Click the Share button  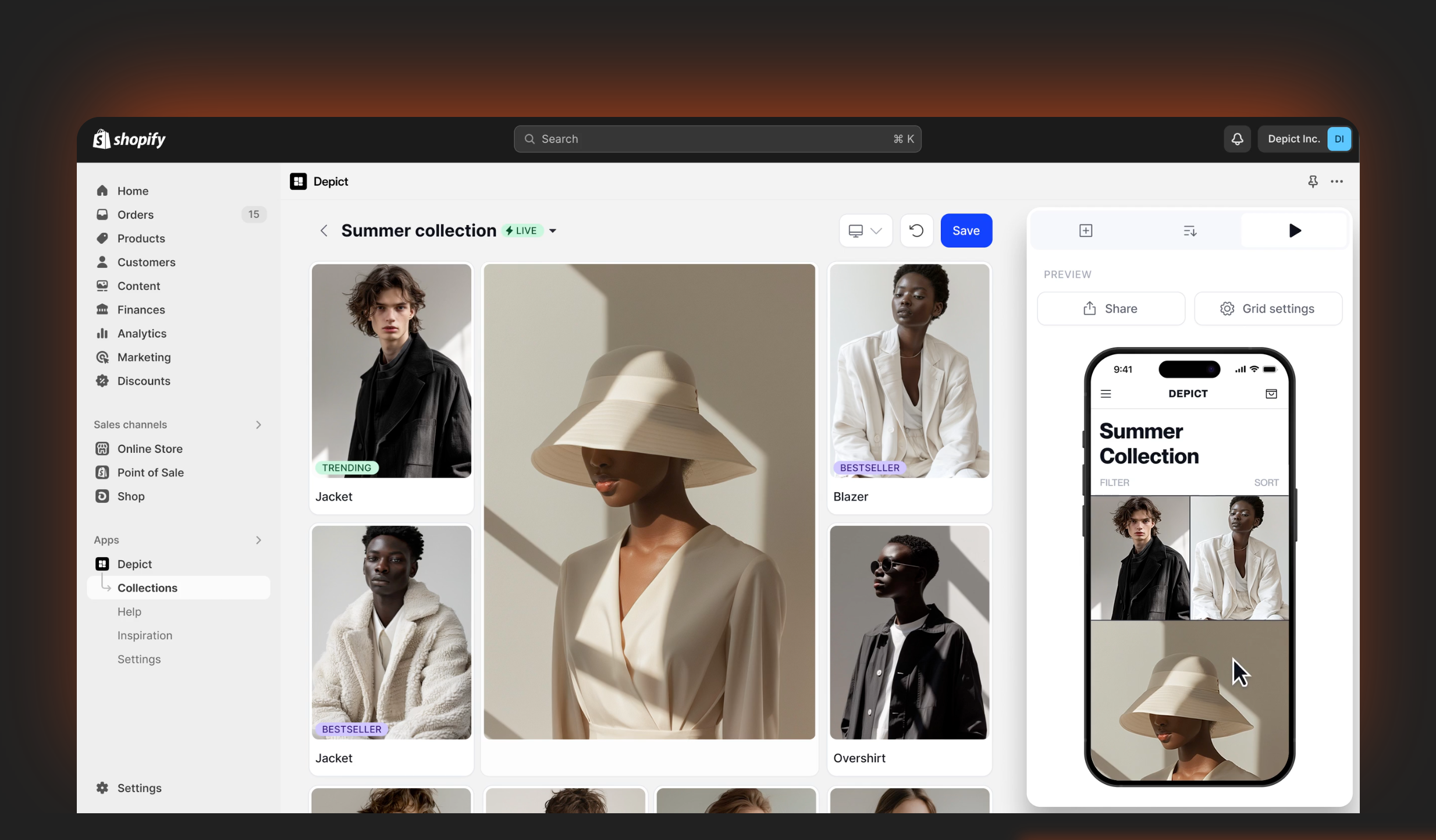(1110, 308)
